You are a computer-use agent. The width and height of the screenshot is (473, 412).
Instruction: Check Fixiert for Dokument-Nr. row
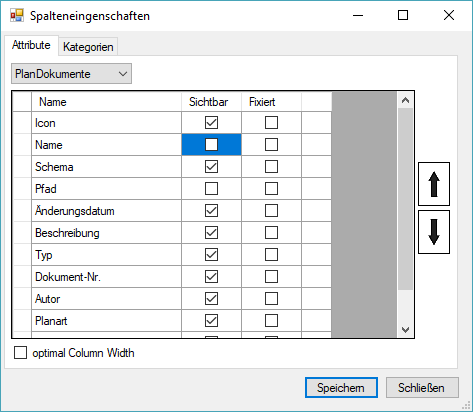[271, 277]
